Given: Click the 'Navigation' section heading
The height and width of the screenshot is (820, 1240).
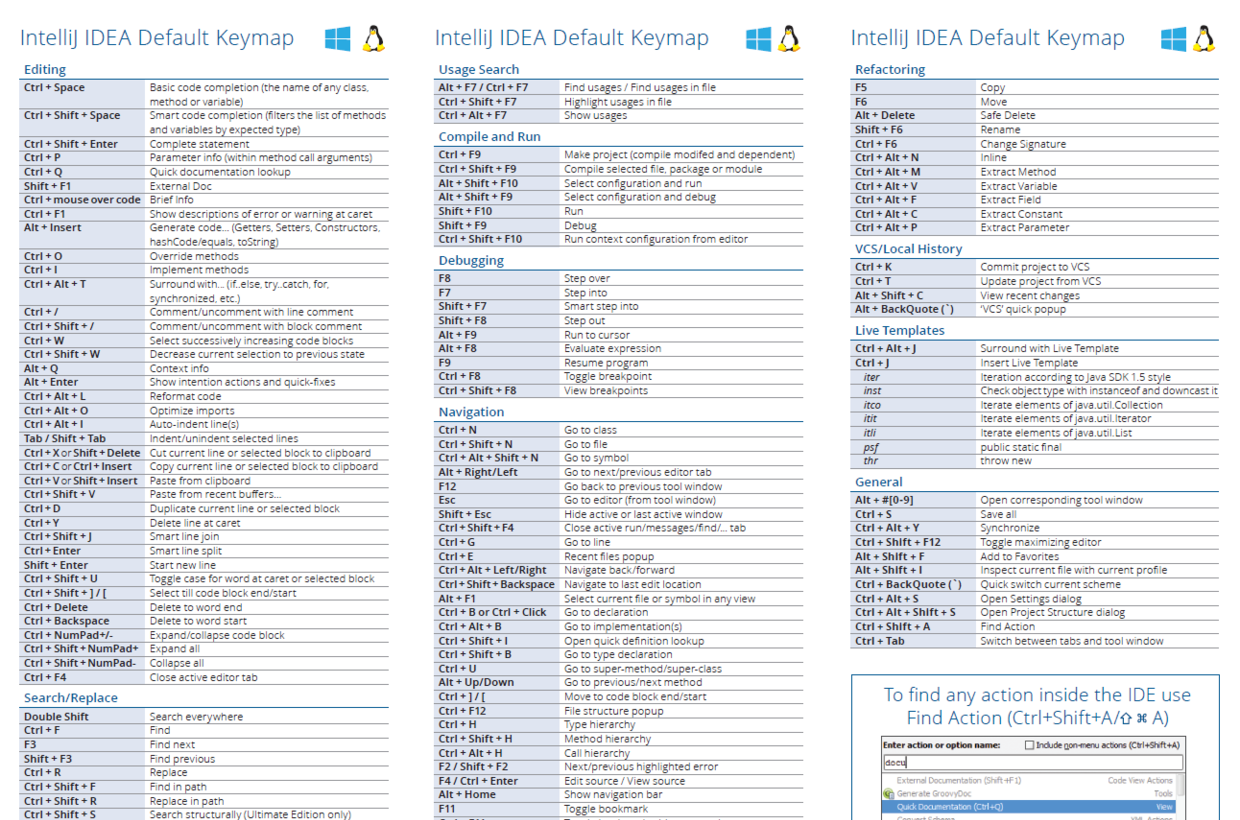Looking at the screenshot, I should click(x=471, y=412).
